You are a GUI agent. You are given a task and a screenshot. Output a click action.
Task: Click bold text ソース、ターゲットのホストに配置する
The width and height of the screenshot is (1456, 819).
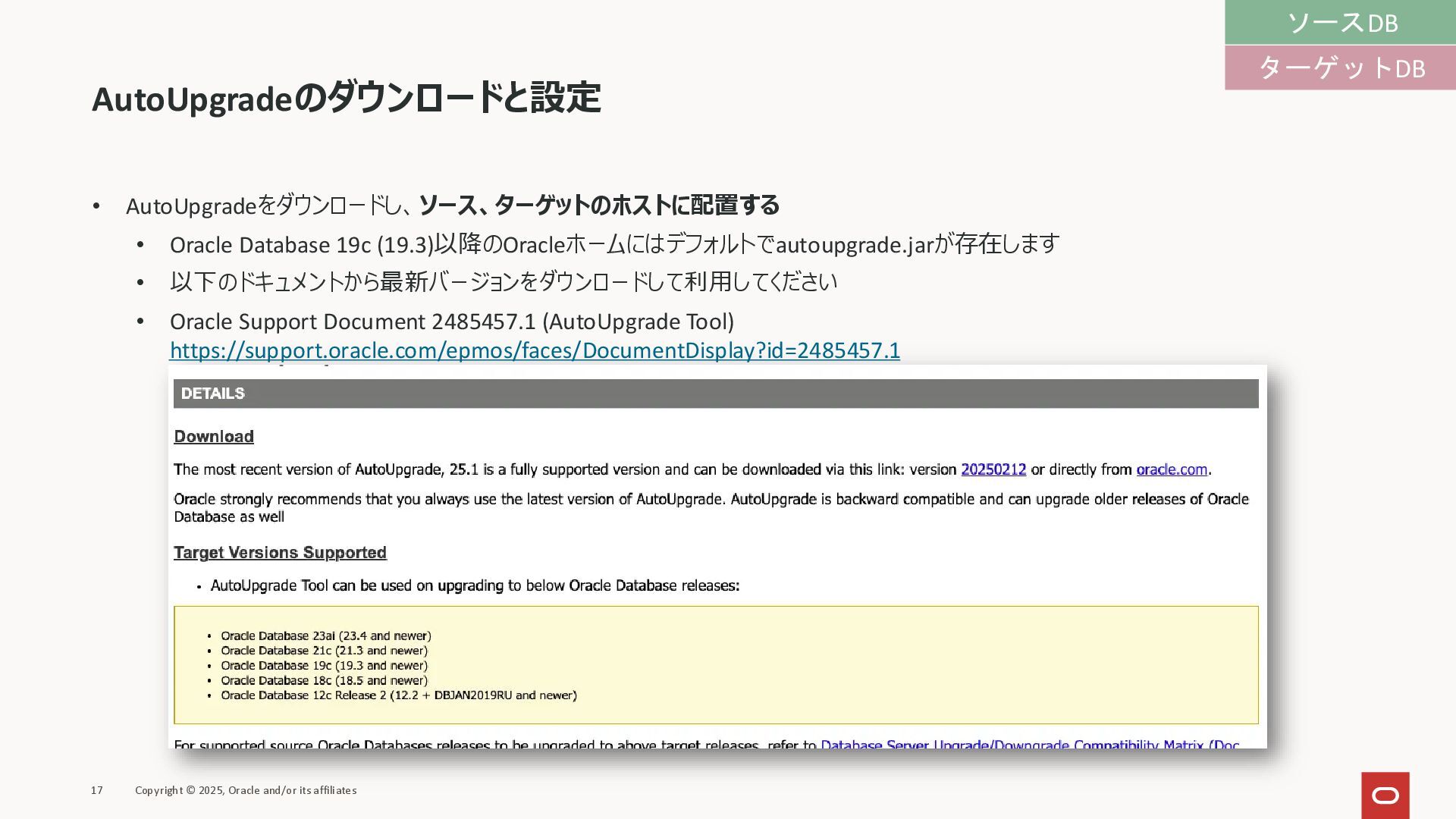[599, 206]
